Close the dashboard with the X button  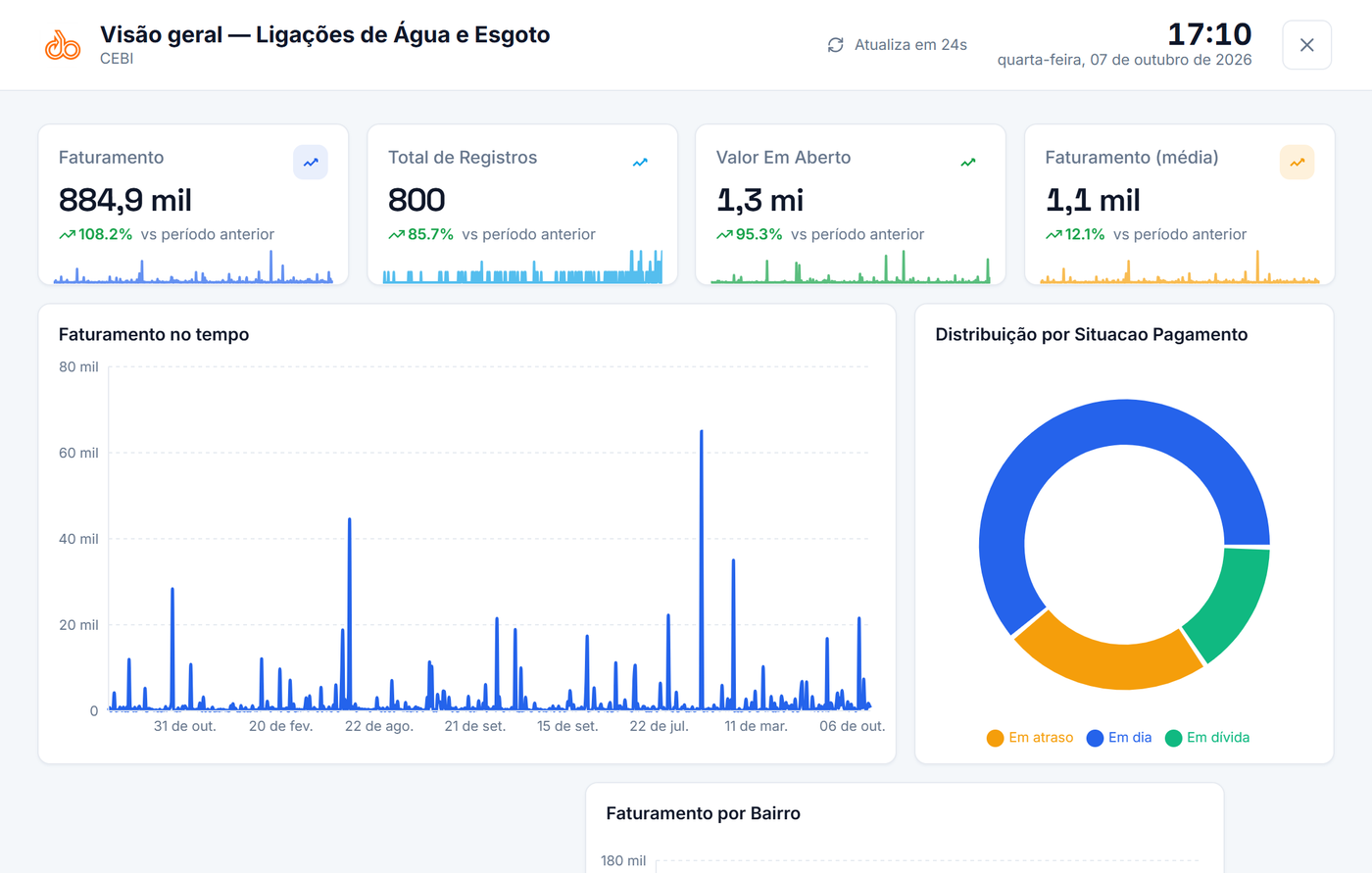click(1306, 45)
